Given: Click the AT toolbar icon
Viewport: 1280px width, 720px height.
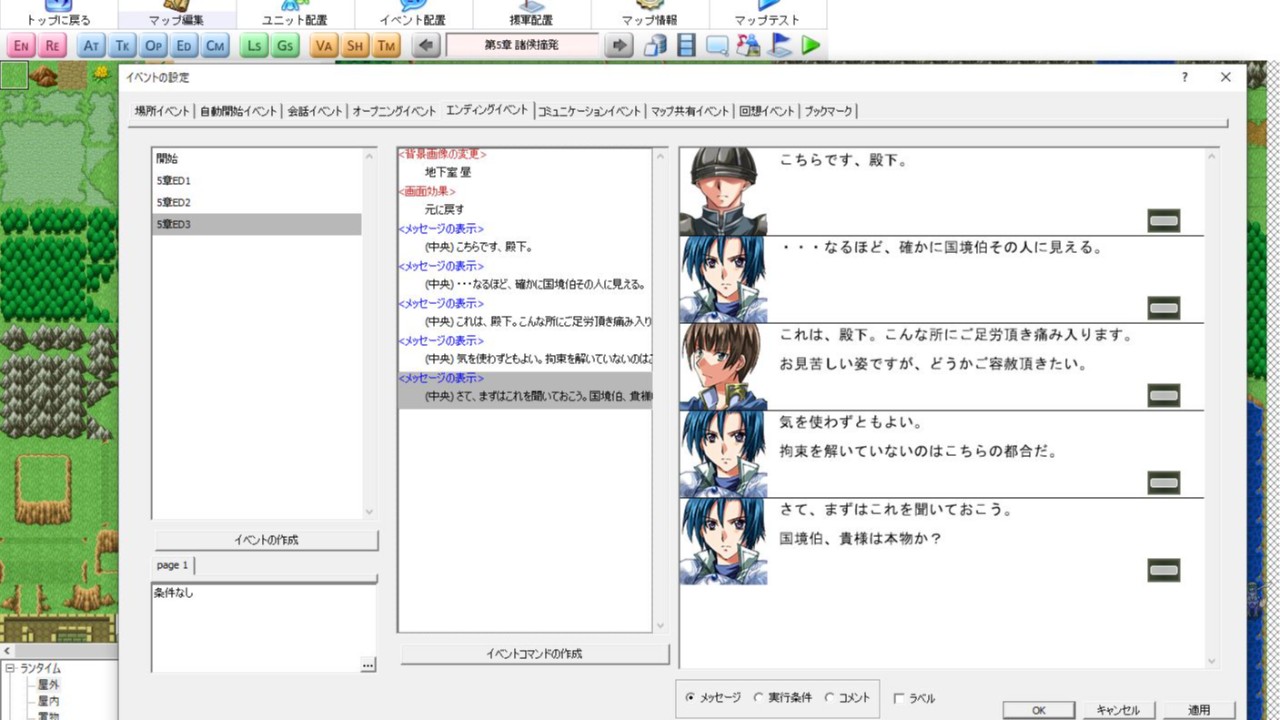Looking at the screenshot, I should [x=91, y=46].
